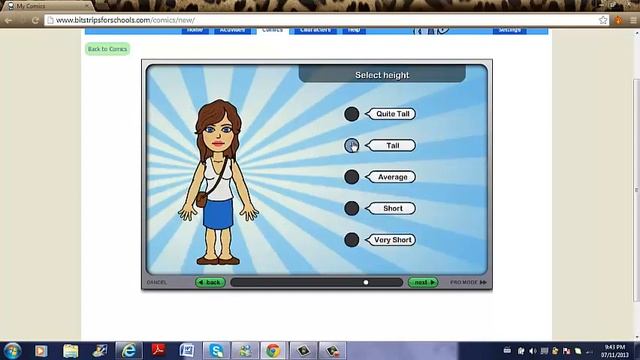Click the Back to Comics button

point(107,49)
